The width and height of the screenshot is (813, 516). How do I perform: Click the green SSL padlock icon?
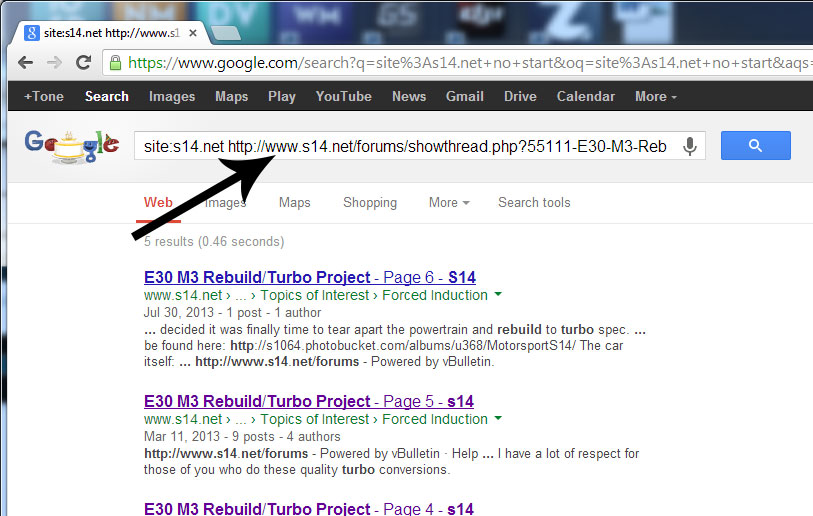pos(115,63)
